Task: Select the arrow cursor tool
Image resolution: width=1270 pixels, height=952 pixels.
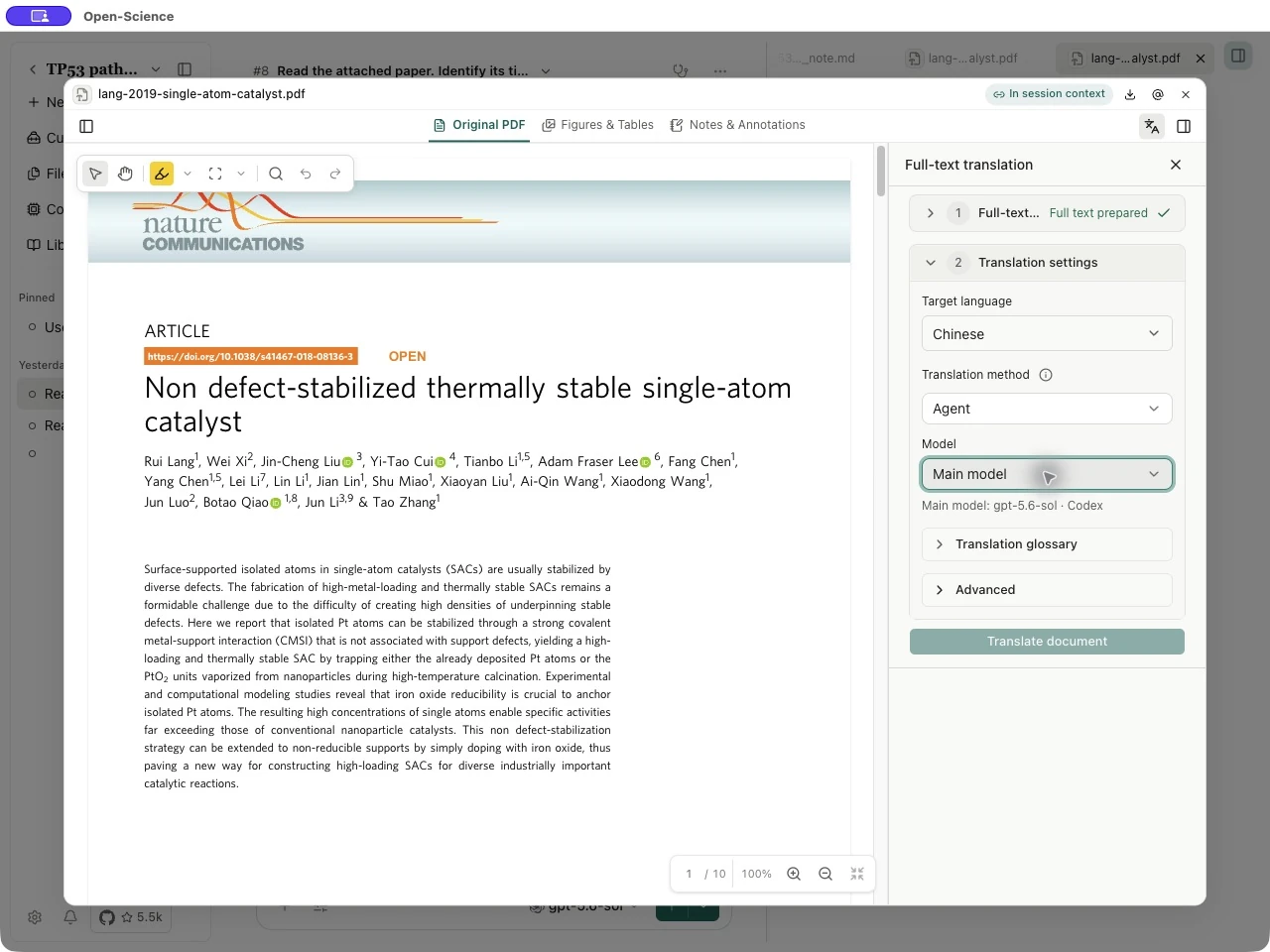Action: click(95, 174)
